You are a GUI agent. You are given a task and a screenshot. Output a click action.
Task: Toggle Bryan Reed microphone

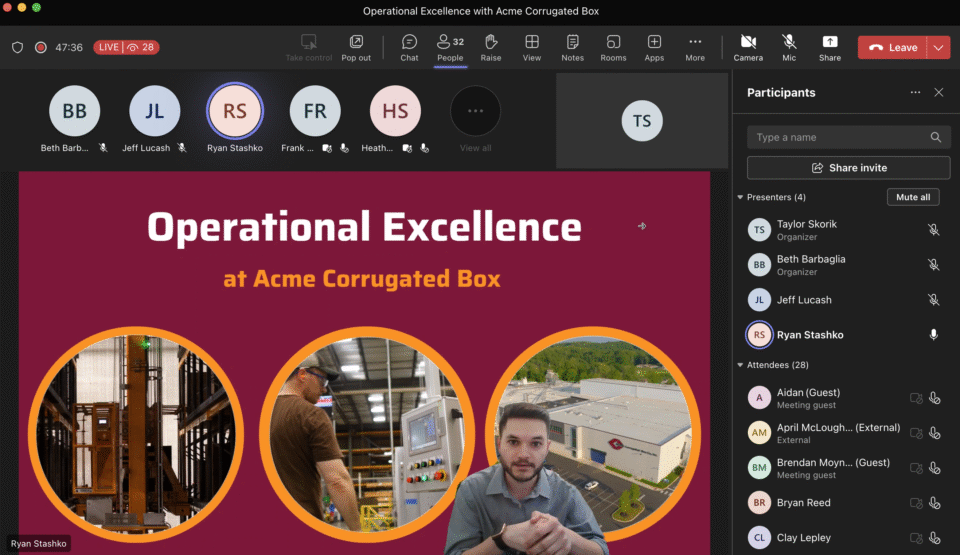(935, 503)
